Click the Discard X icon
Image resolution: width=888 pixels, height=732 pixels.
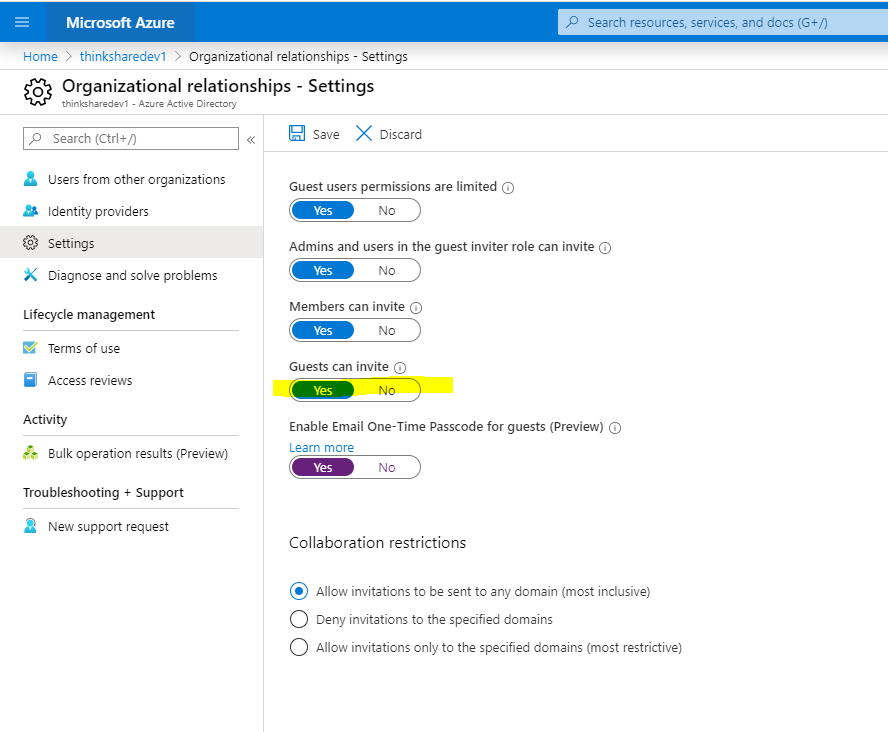[364, 134]
